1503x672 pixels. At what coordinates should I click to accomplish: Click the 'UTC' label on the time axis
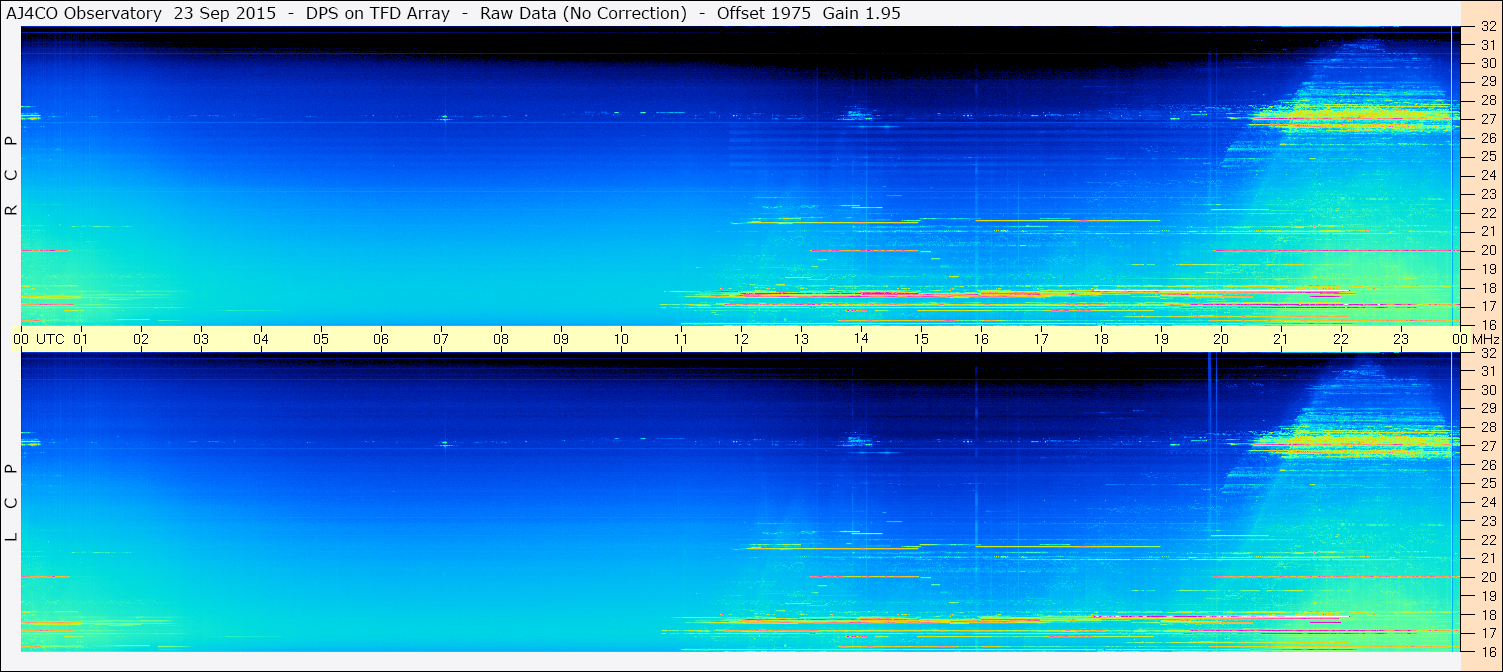click(x=51, y=339)
